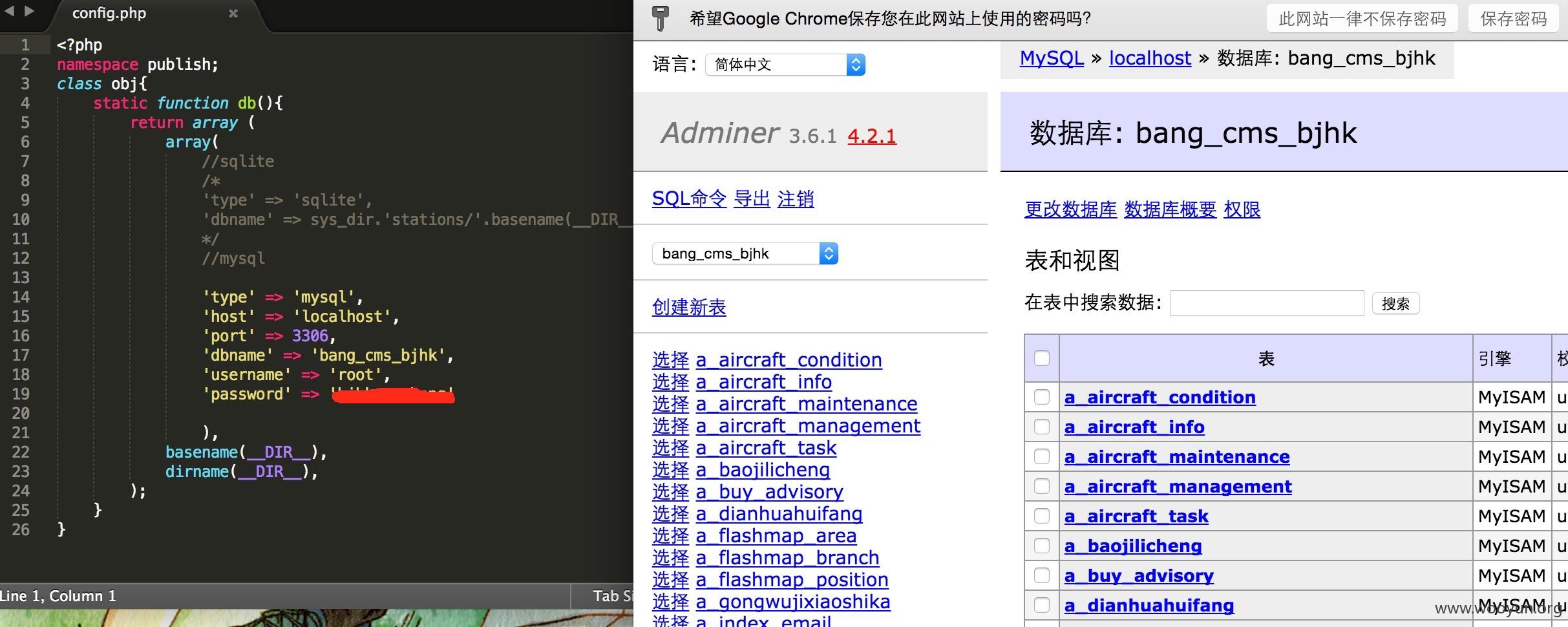Check the a_aircraft_maintenance row checkbox
This screenshot has height=627, width=1568.
[1042, 456]
